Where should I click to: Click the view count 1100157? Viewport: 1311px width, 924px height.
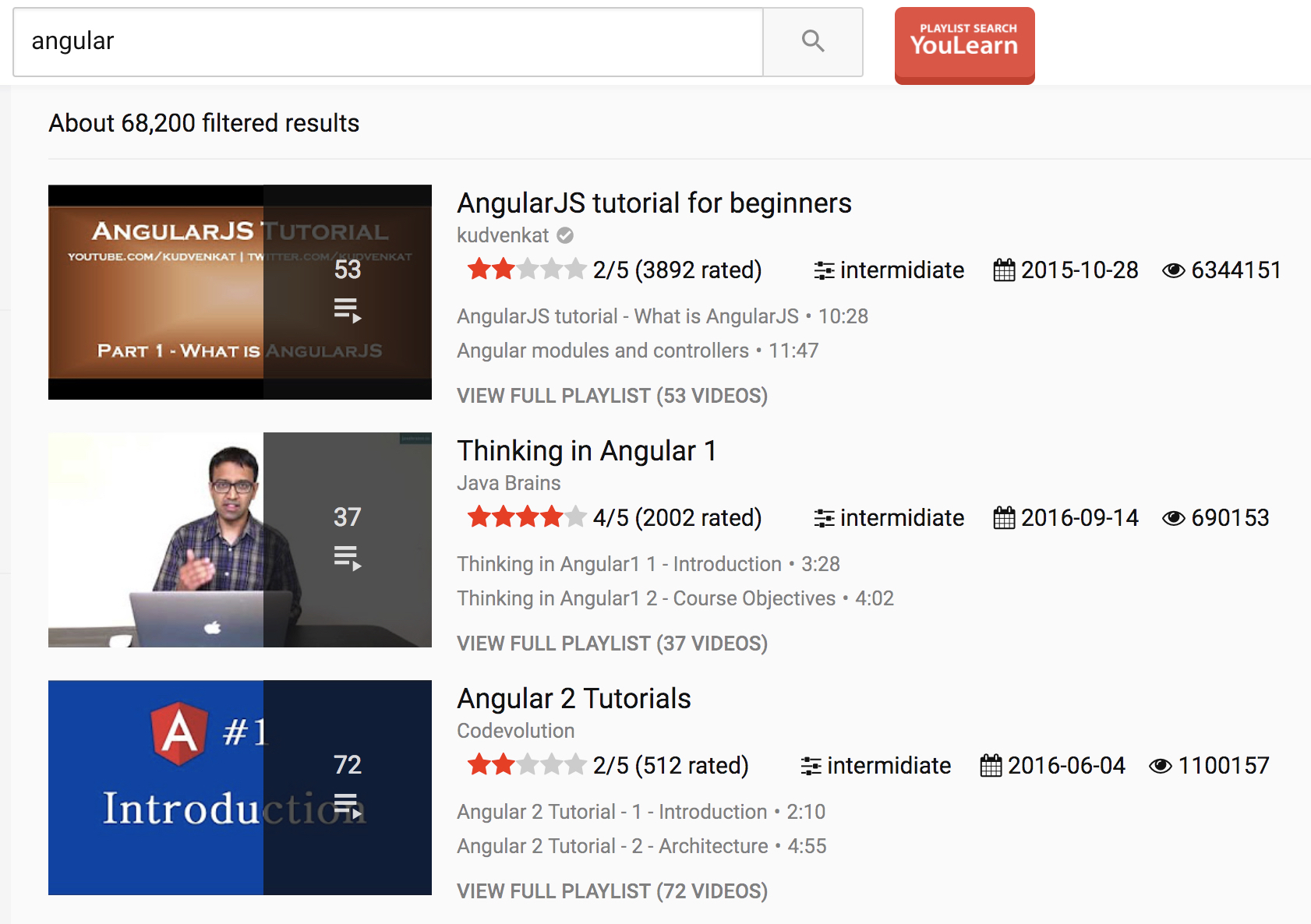[1224, 765]
